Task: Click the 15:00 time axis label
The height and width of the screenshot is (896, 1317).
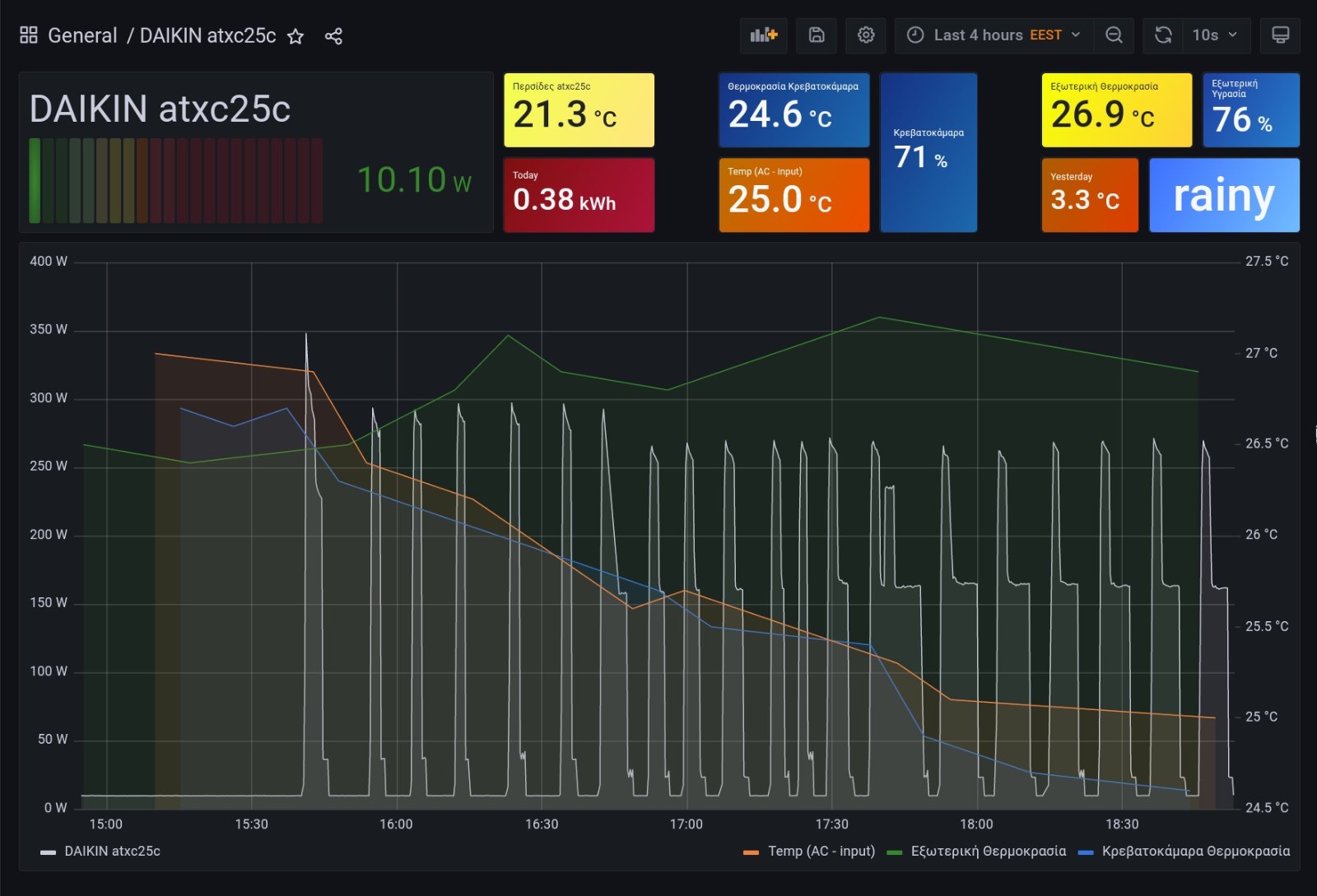Action: [105, 824]
